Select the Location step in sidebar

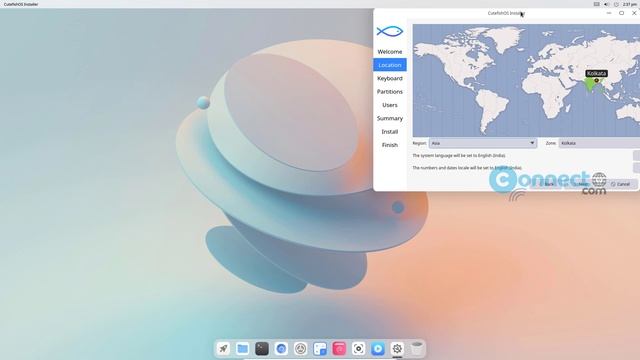(x=390, y=65)
